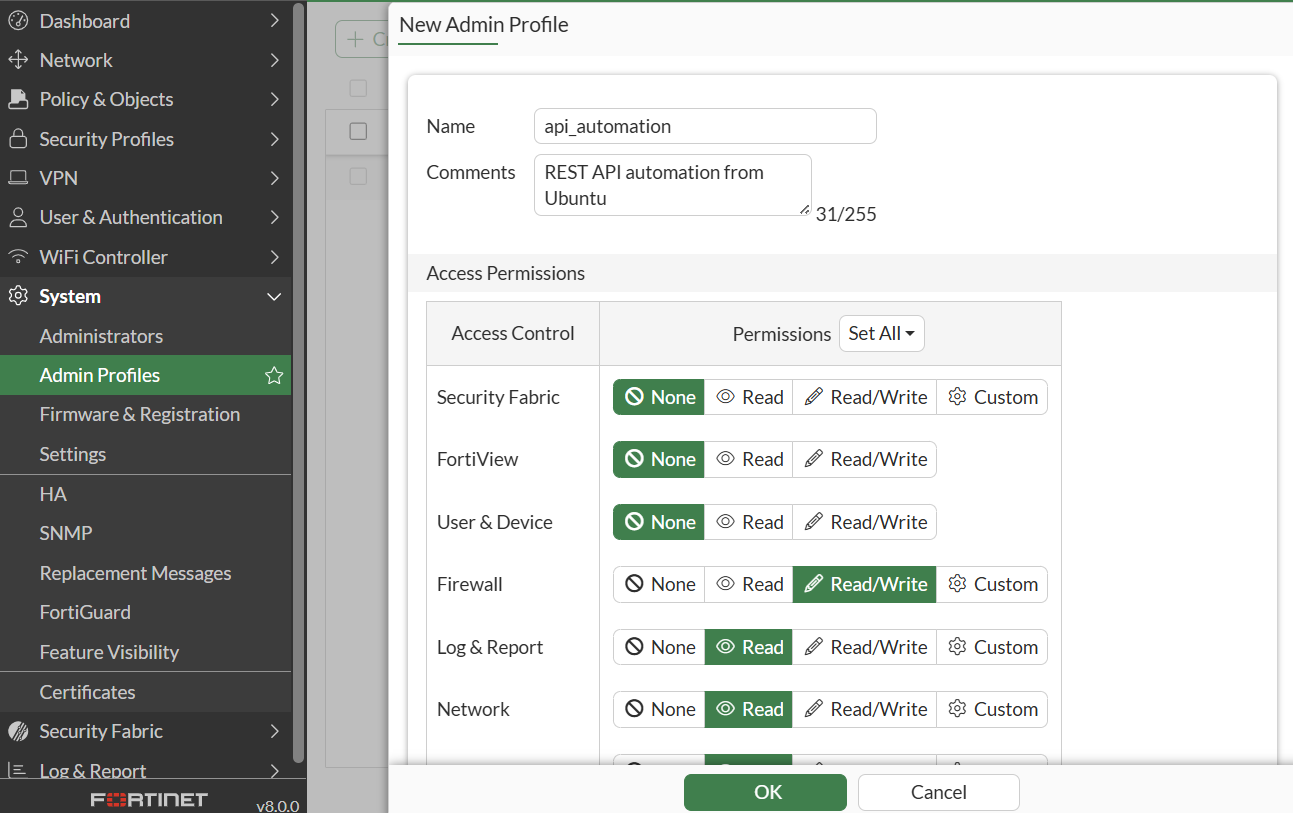Set Network permission to Read
Viewport: 1293px width, 813px height.
click(x=749, y=709)
